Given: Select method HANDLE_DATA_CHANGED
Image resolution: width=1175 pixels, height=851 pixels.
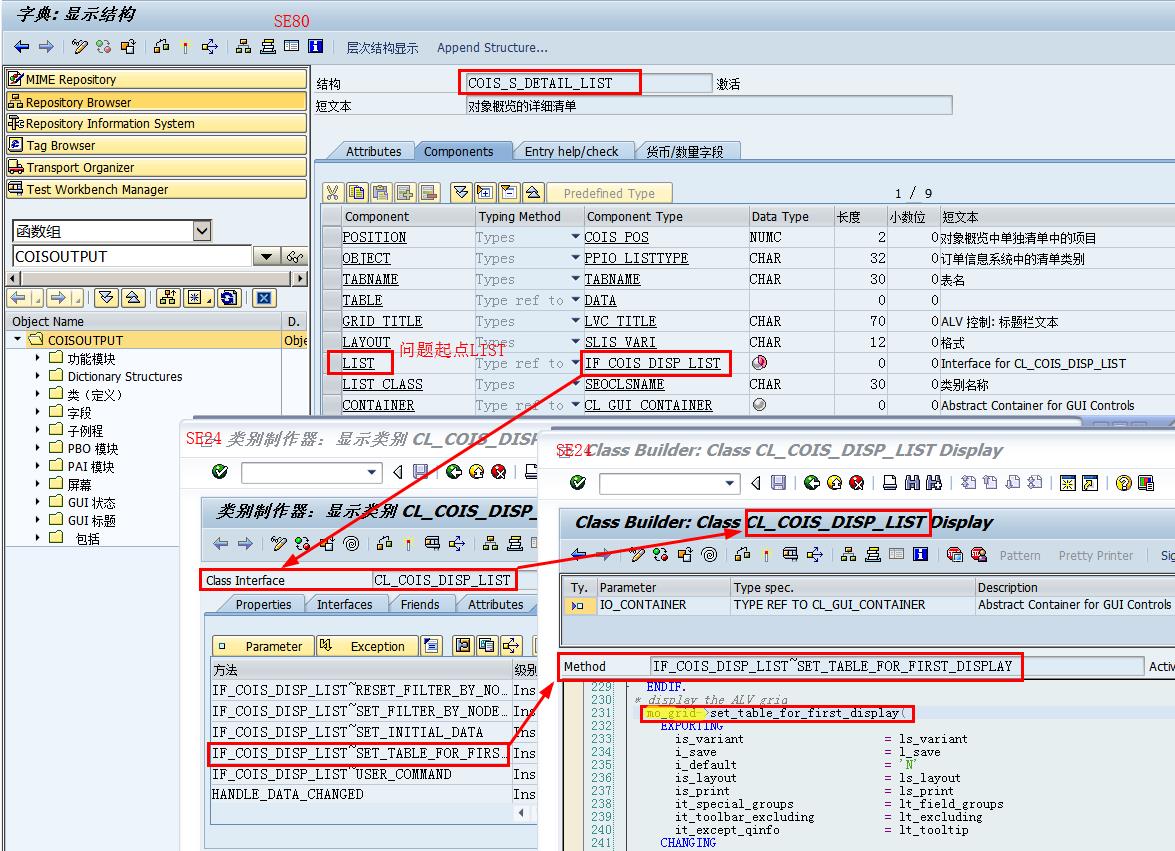Looking at the screenshot, I should (288, 794).
